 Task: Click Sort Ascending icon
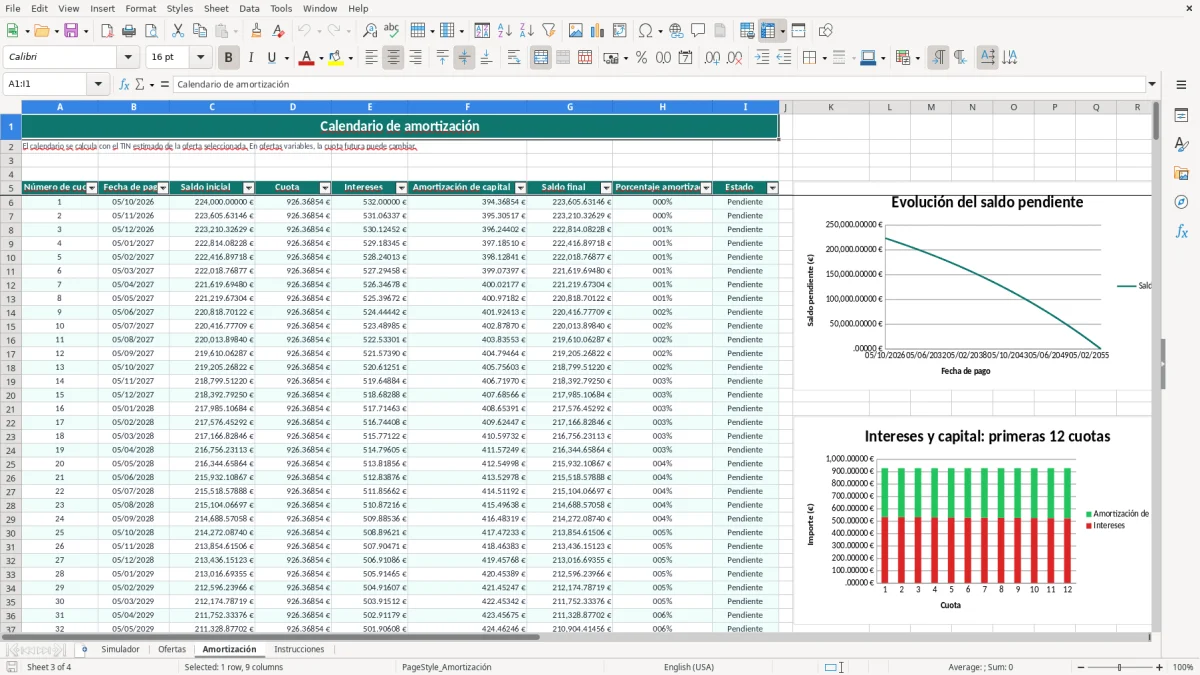pyautogui.click(x=505, y=31)
